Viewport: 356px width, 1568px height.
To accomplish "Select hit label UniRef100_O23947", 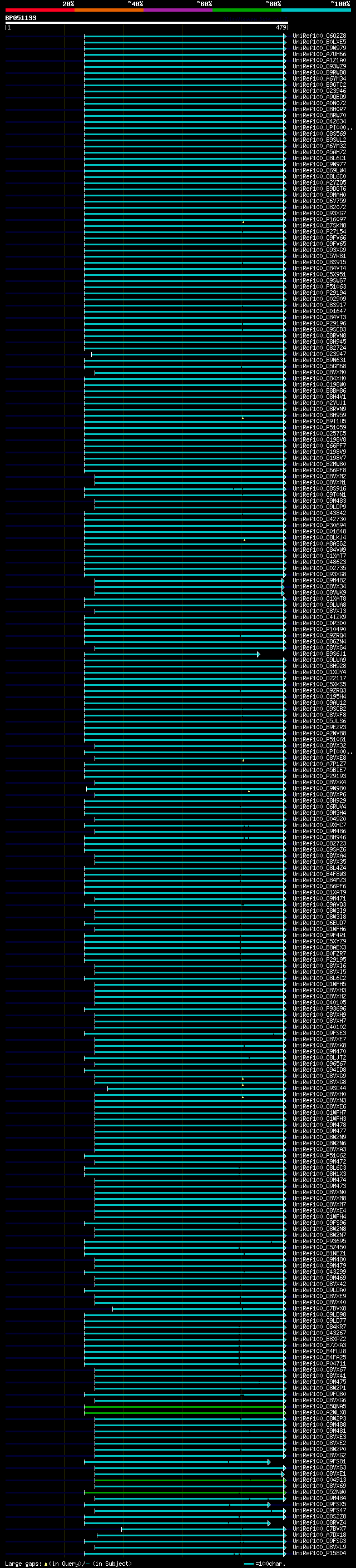I will point(319,354).
